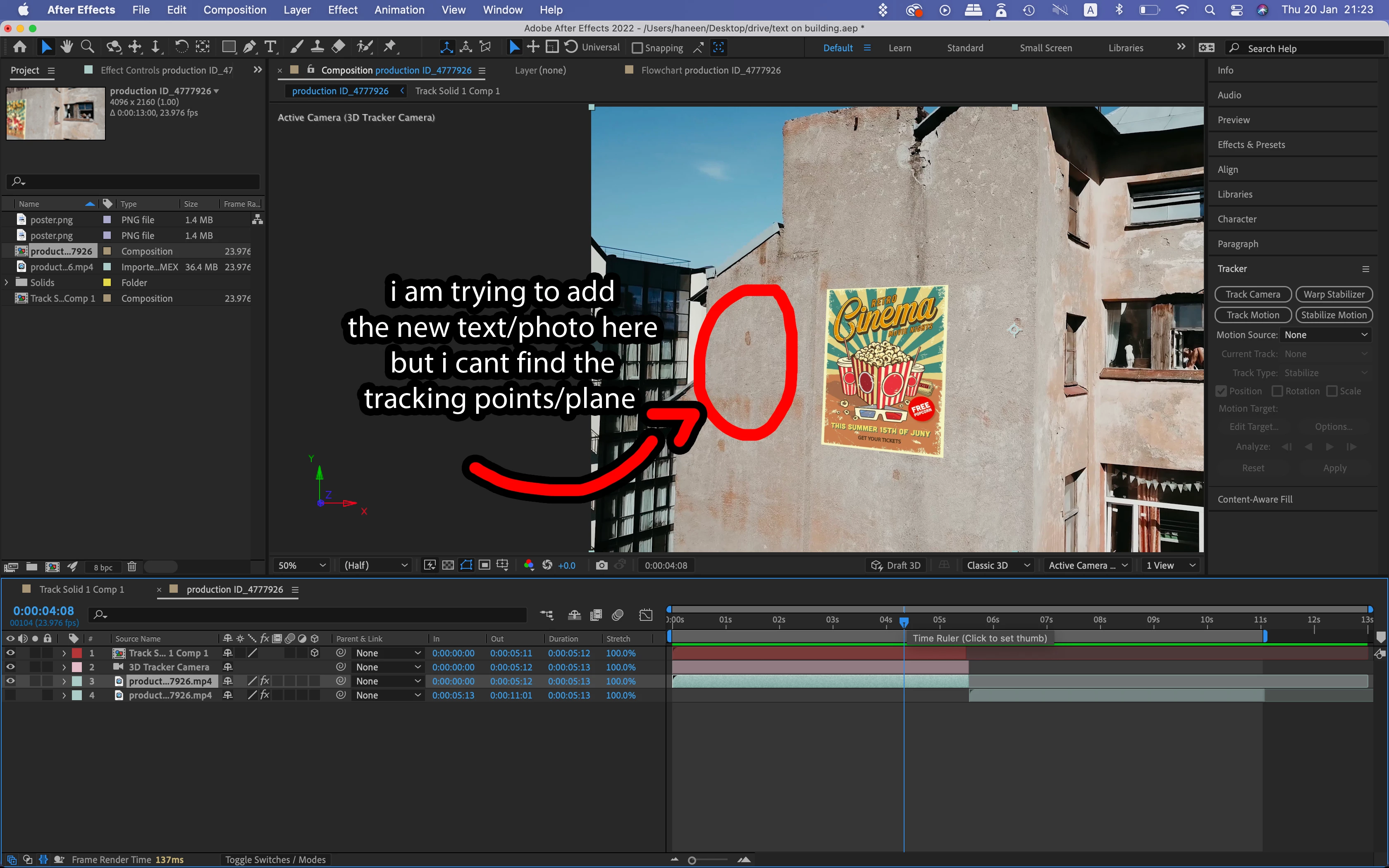Select the Pen tool
1389x868 pixels.
[x=250, y=47]
